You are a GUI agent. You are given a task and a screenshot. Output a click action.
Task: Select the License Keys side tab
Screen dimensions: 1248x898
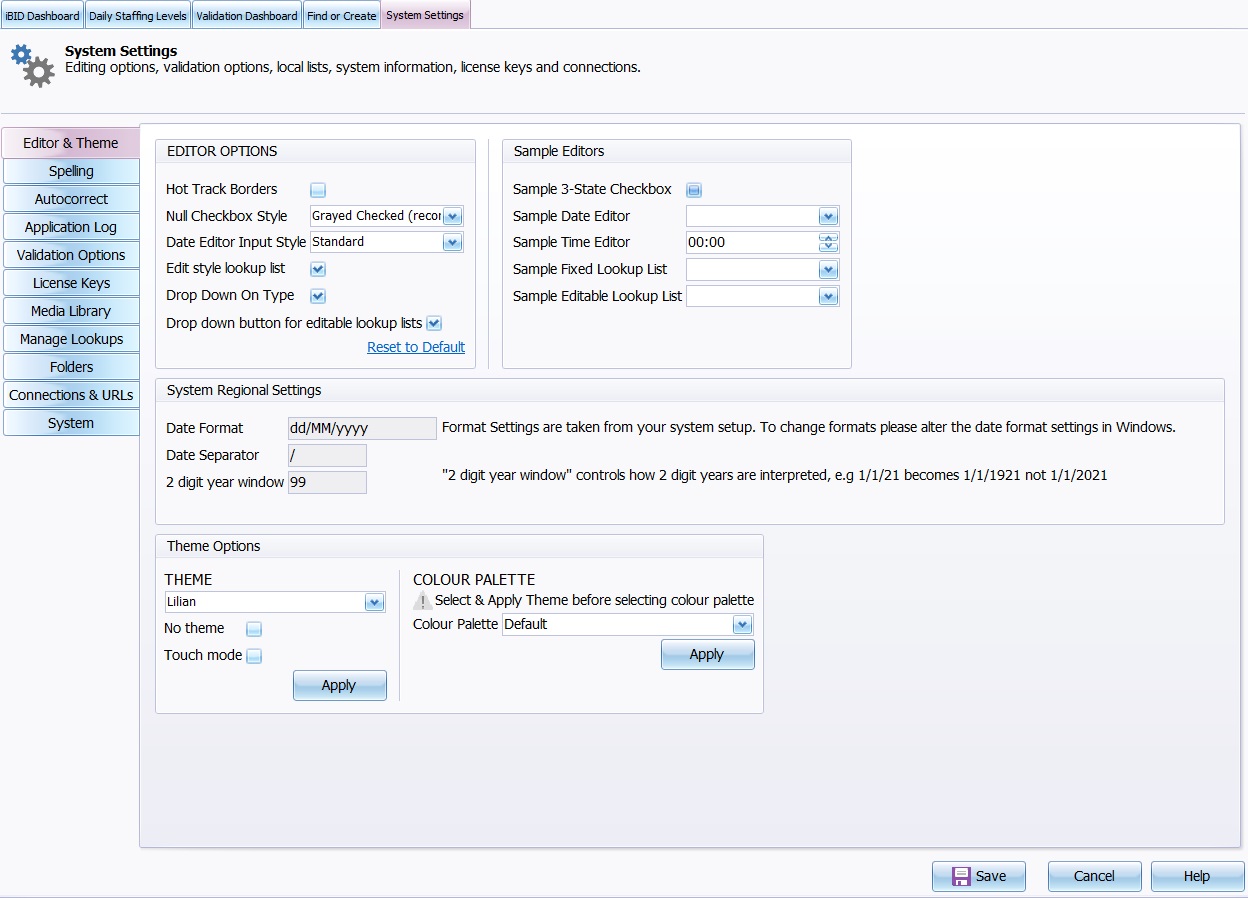coord(71,283)
